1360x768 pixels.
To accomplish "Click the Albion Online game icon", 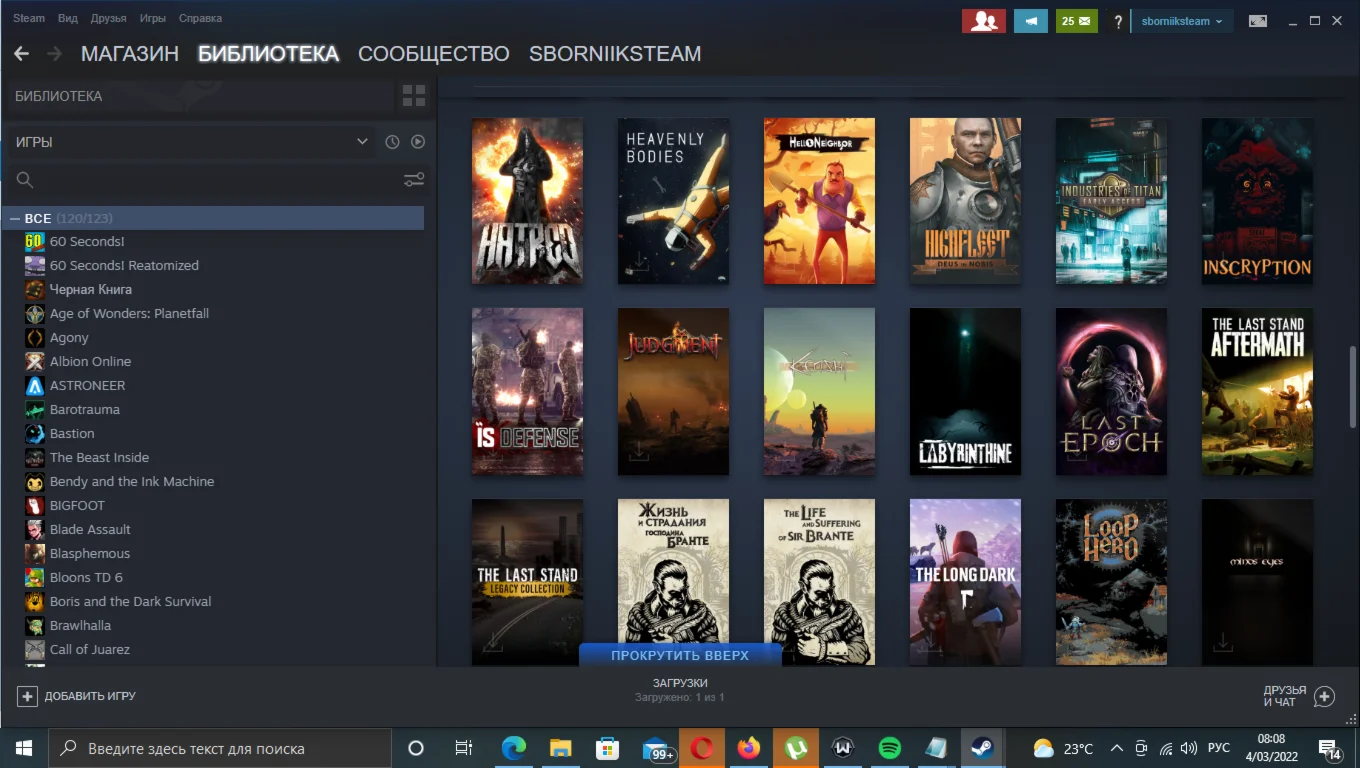I will click(35, 361).
